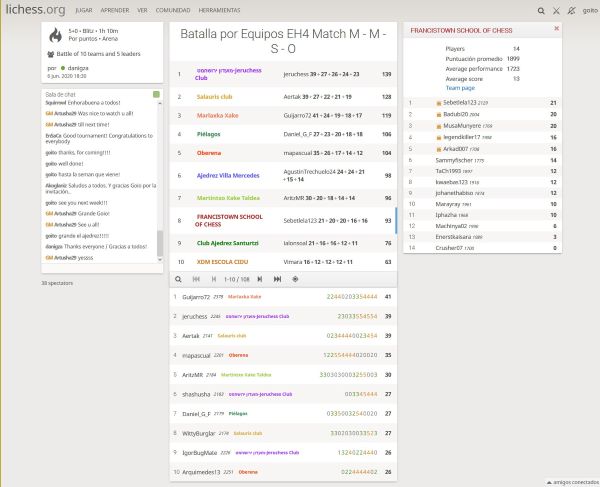Toggle the chat room green checkbox
Viewport: 600px width, 487px height.
pos(157,94)
